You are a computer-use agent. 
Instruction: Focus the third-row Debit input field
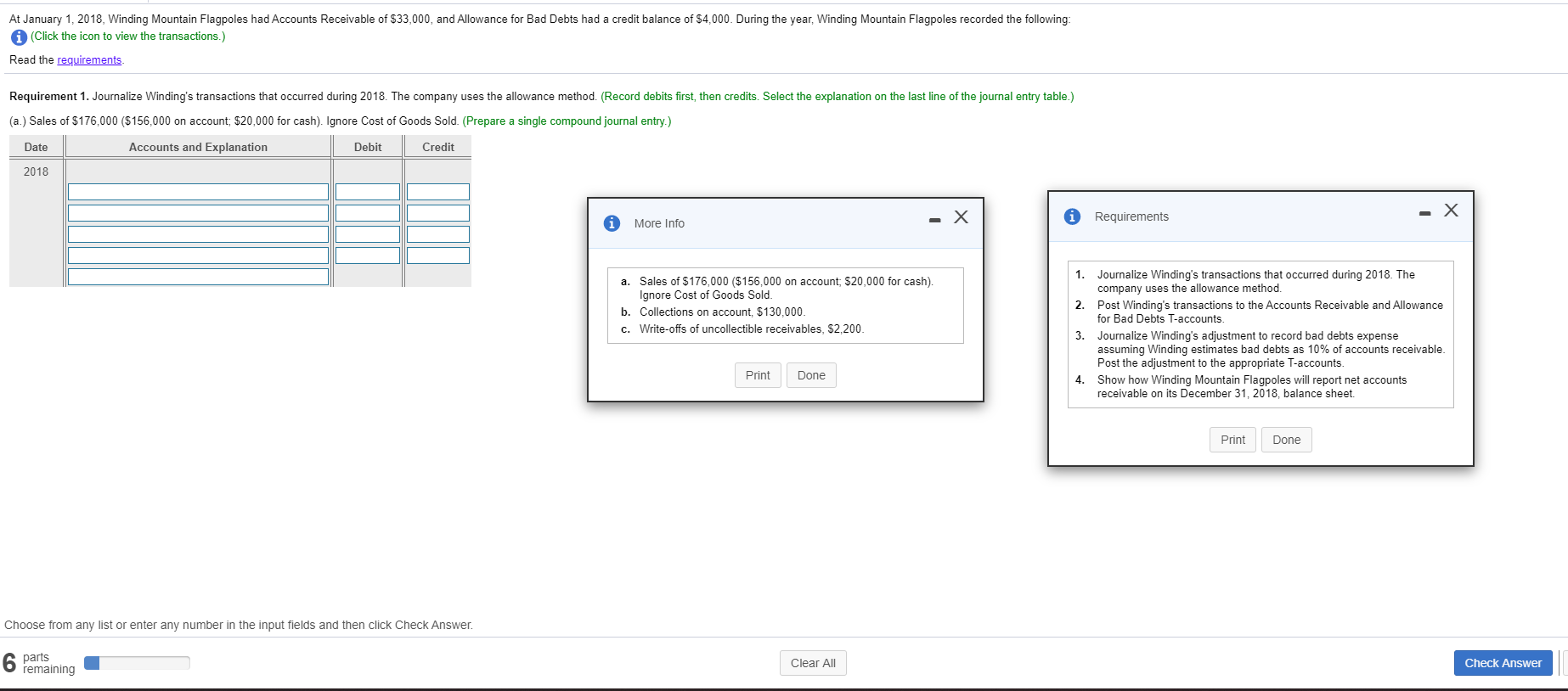coord(368,234)
